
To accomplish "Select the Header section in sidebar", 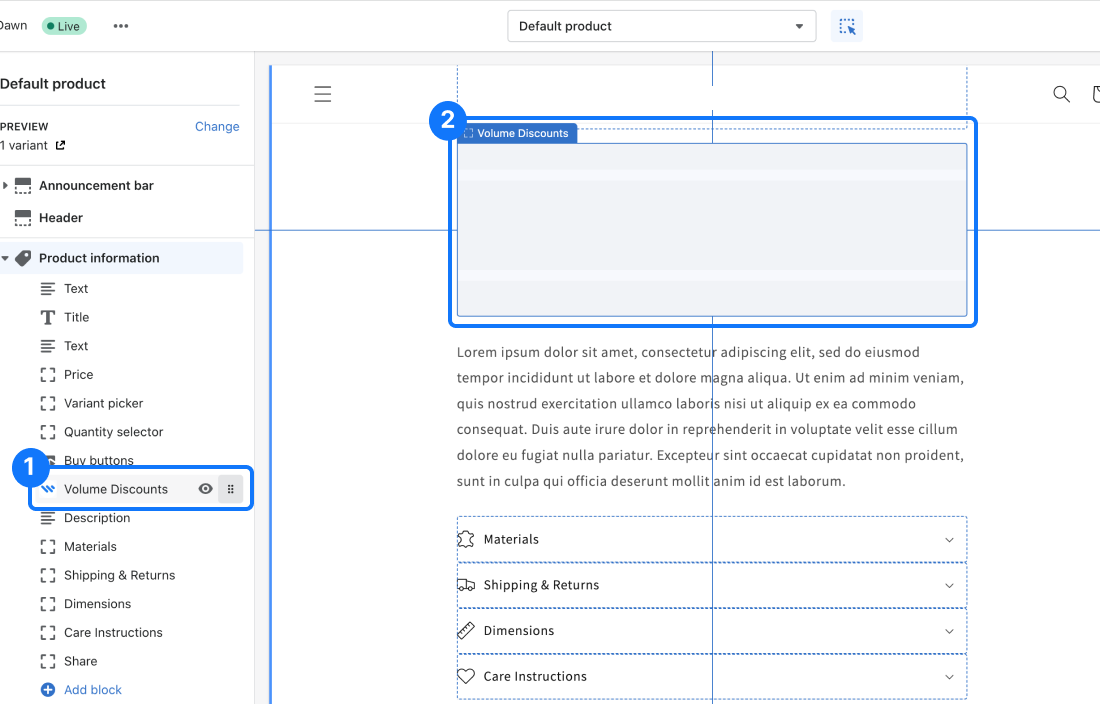I will pyautogui.click(x=61, y=218).
